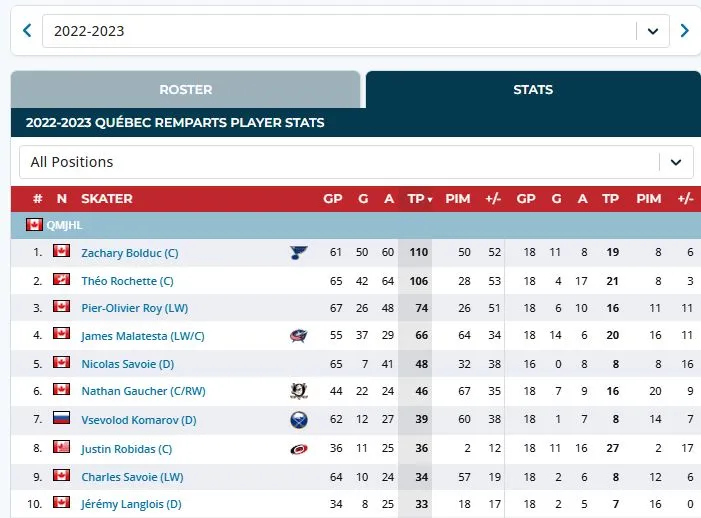Image resolution: width=701 pixels, height=518 pixels.
Task: Click the Buffalo Sabres logo beside Komarov
Action: (298, 420)
